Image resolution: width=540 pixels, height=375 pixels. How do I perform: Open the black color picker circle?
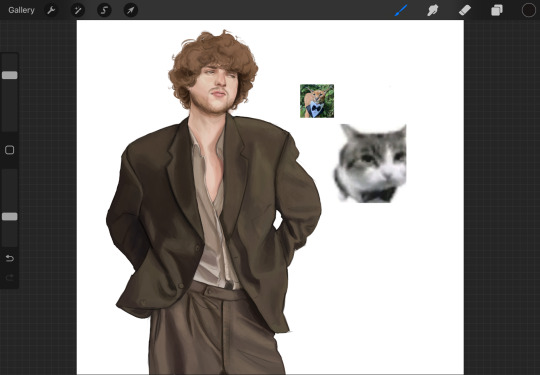click(x=529, y=10)
